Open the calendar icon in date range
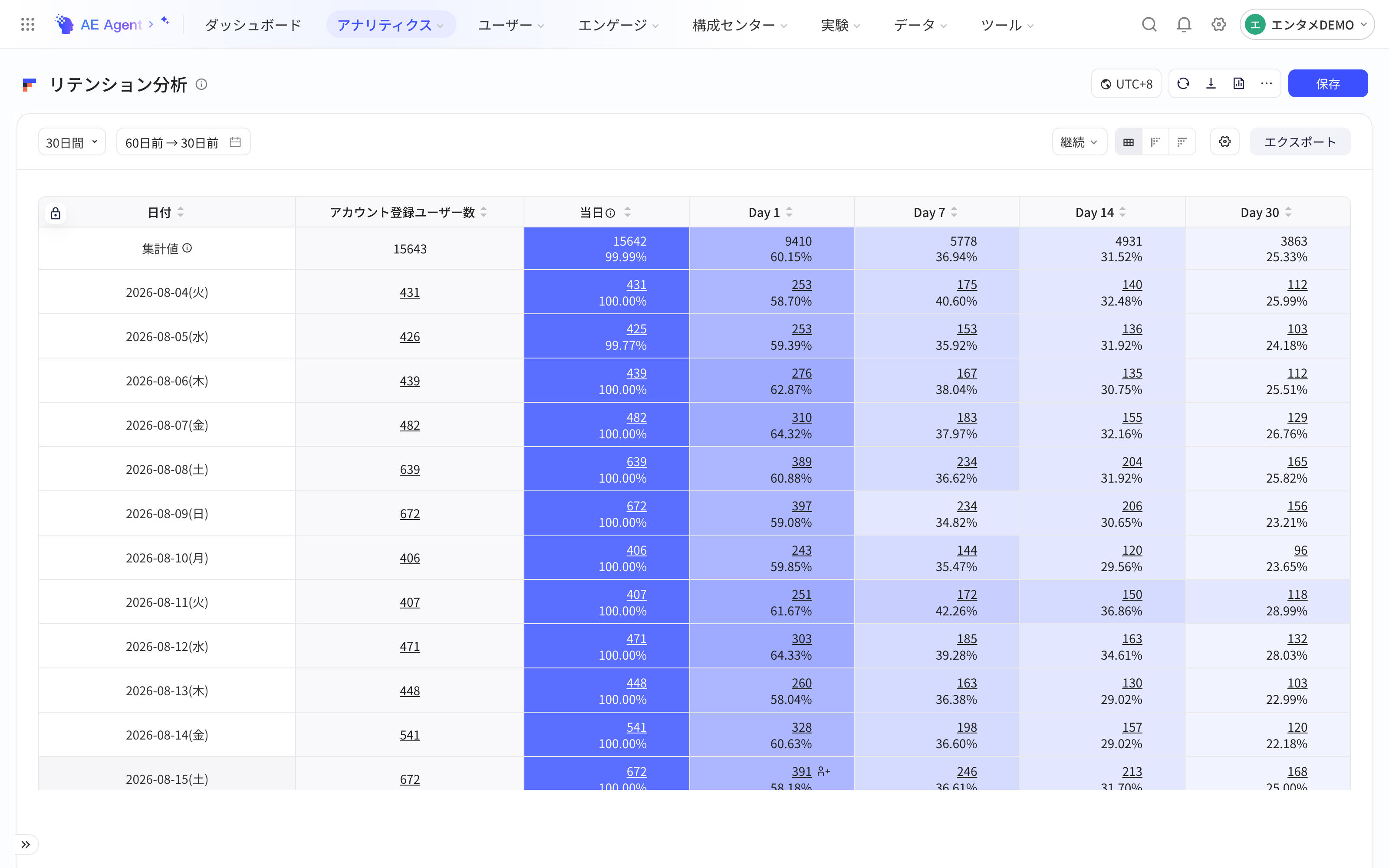This screenshot has width=1389, height=868. (235, 142)
